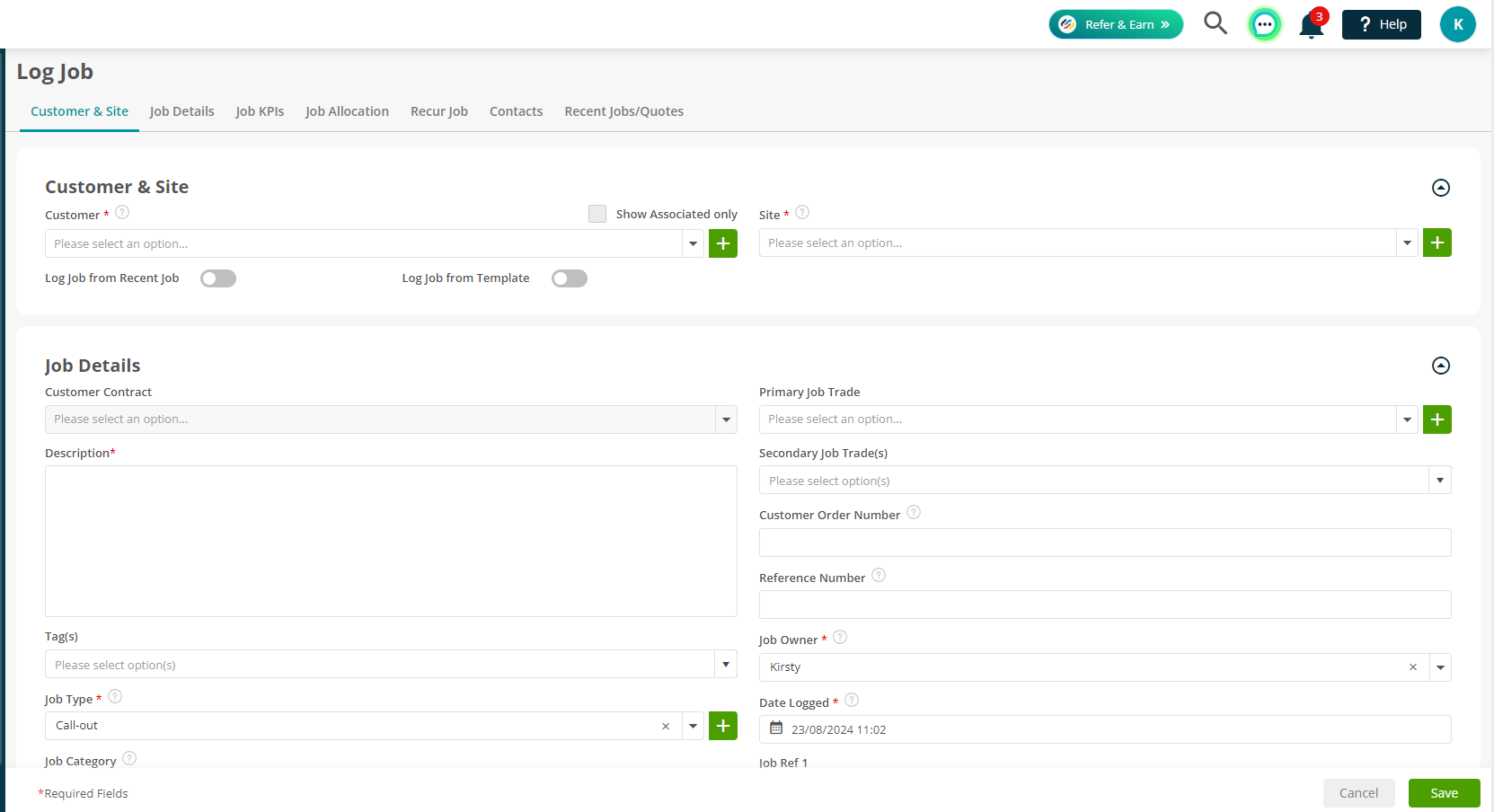
Task: Open the chat messages bubble icon
Action: (x=1265, y=24)
